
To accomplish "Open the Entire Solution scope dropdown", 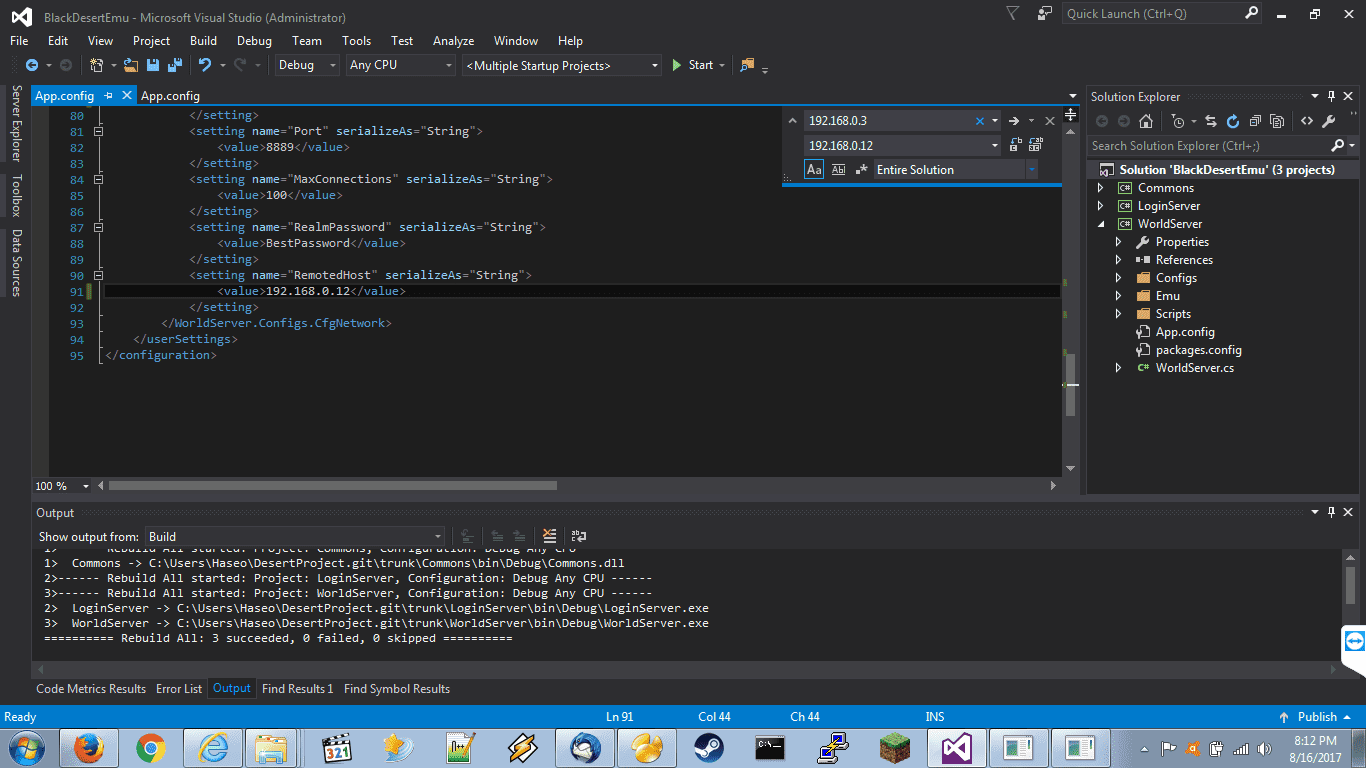I will coord(956,170).
